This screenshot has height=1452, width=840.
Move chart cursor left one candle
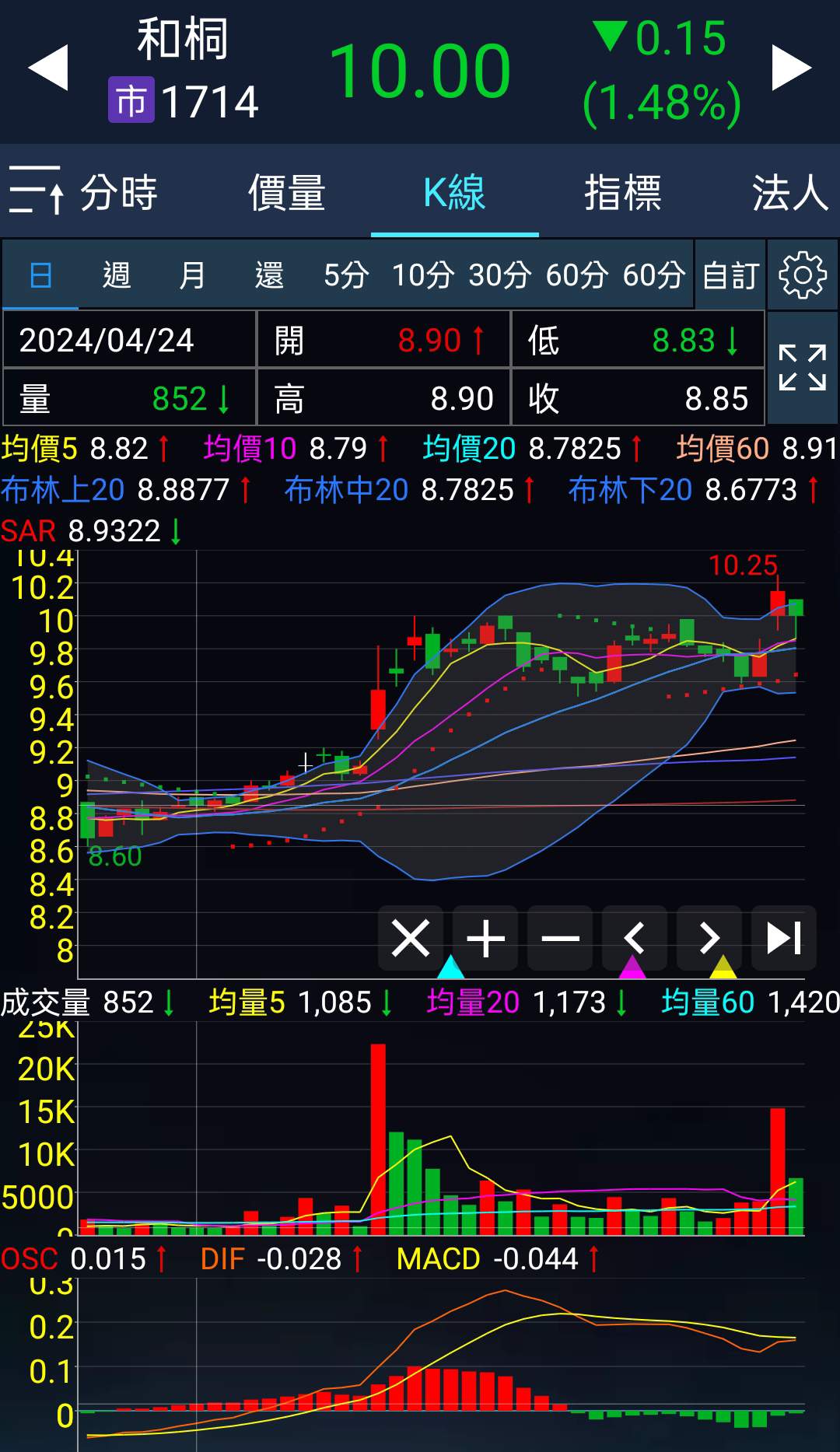point(635,937)
